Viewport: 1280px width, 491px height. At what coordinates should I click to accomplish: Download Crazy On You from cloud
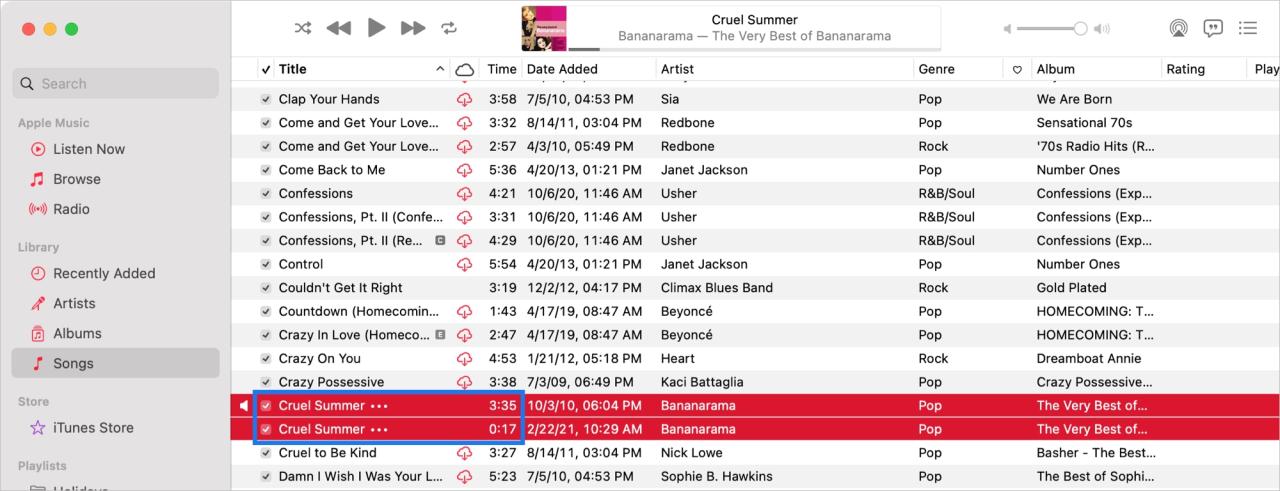coord(464,358)
